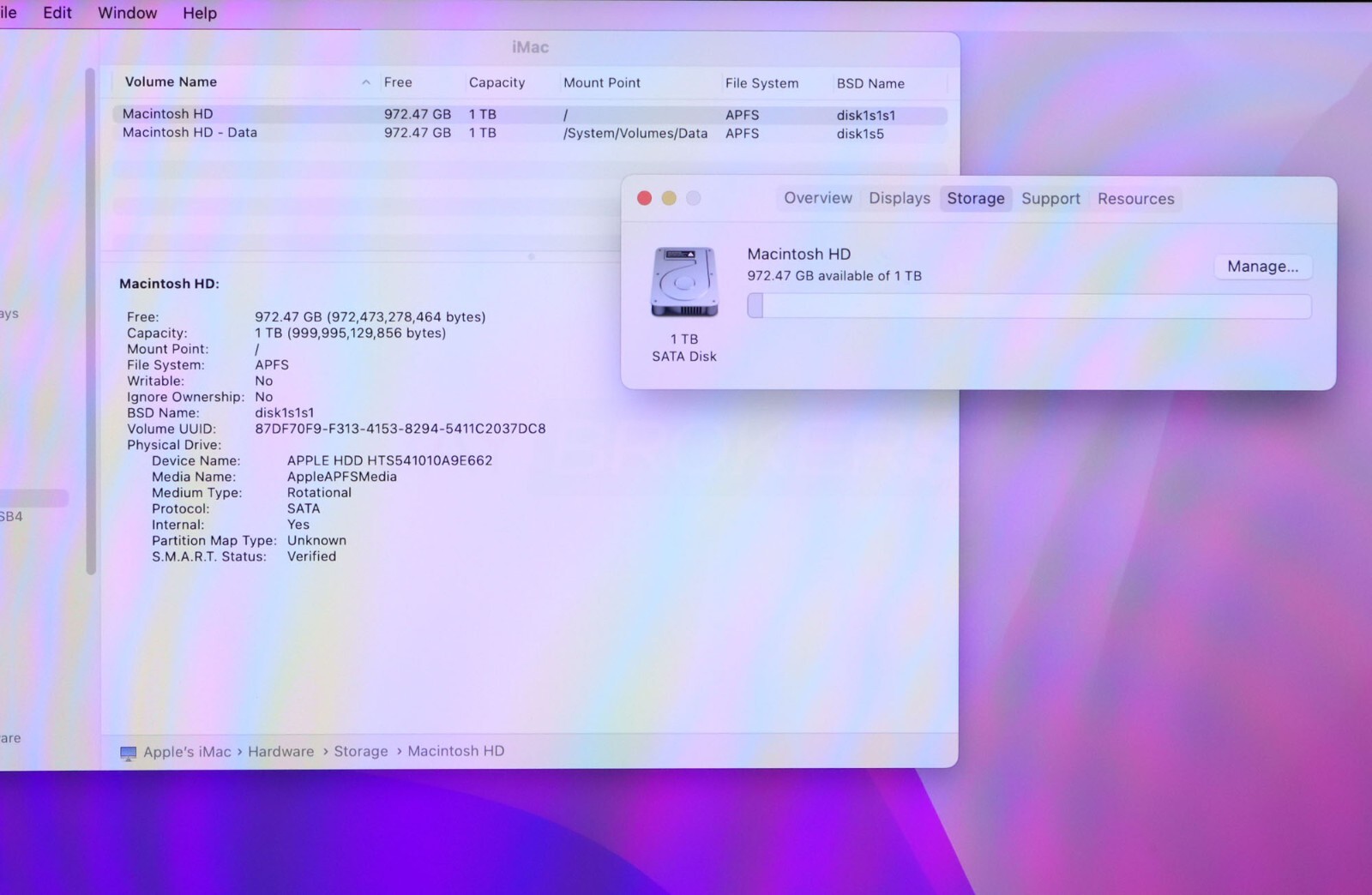Click 972.47 GB available of 1 TB text

click(x=834, y=276)
